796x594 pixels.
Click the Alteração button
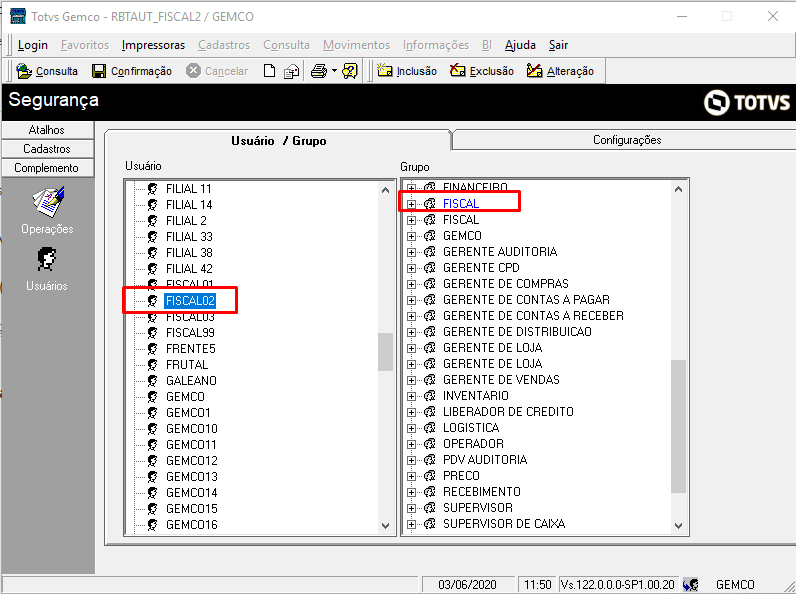[560, 71]
